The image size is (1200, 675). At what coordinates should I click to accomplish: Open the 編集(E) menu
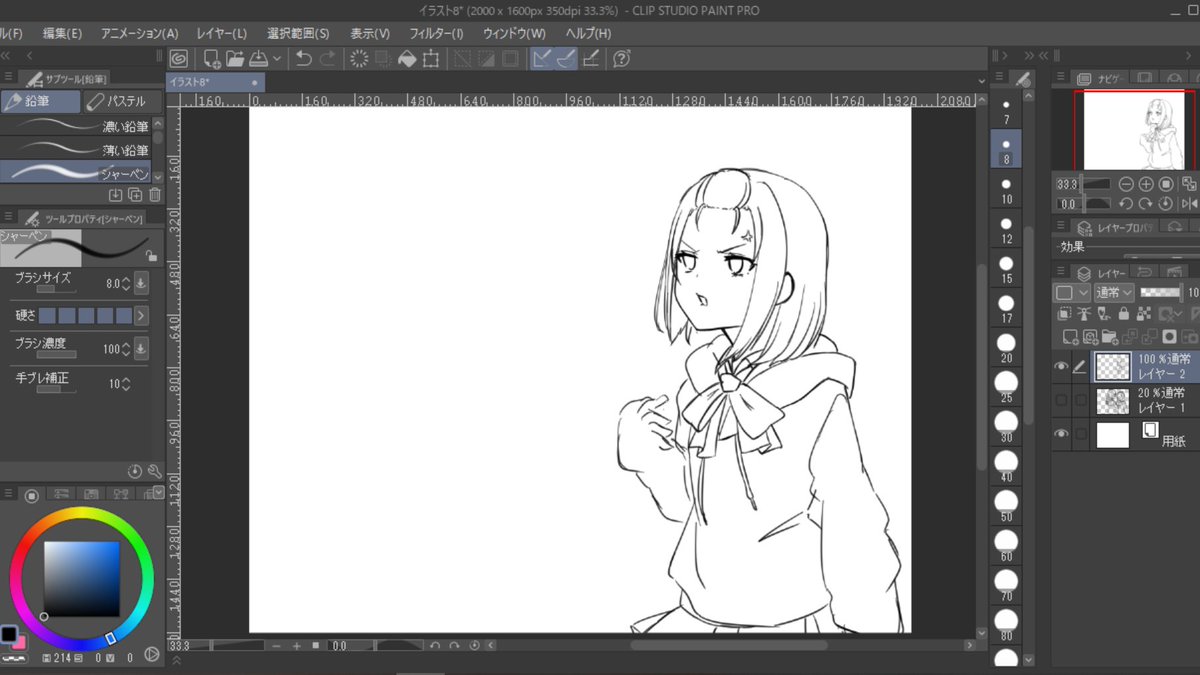[x=62, y=33]
